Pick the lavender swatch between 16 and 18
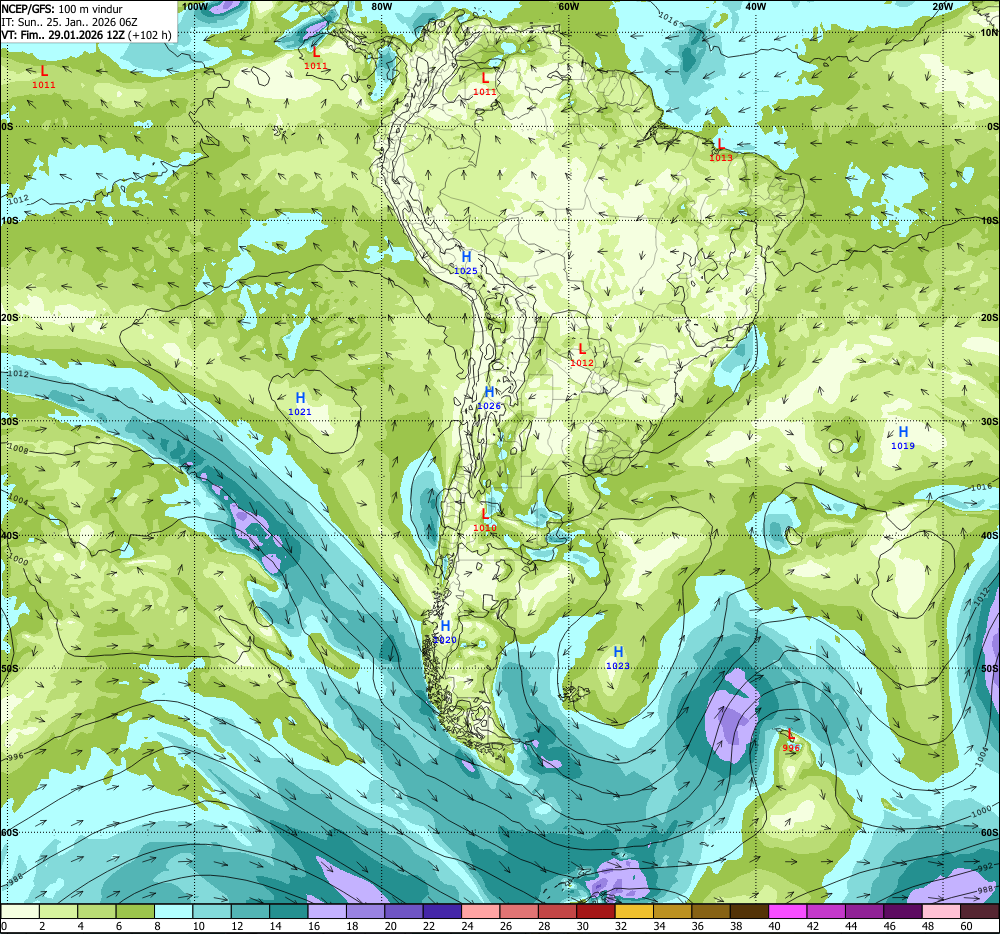The height and width of the screenshot is (934, 1000). tap(327, 912)
